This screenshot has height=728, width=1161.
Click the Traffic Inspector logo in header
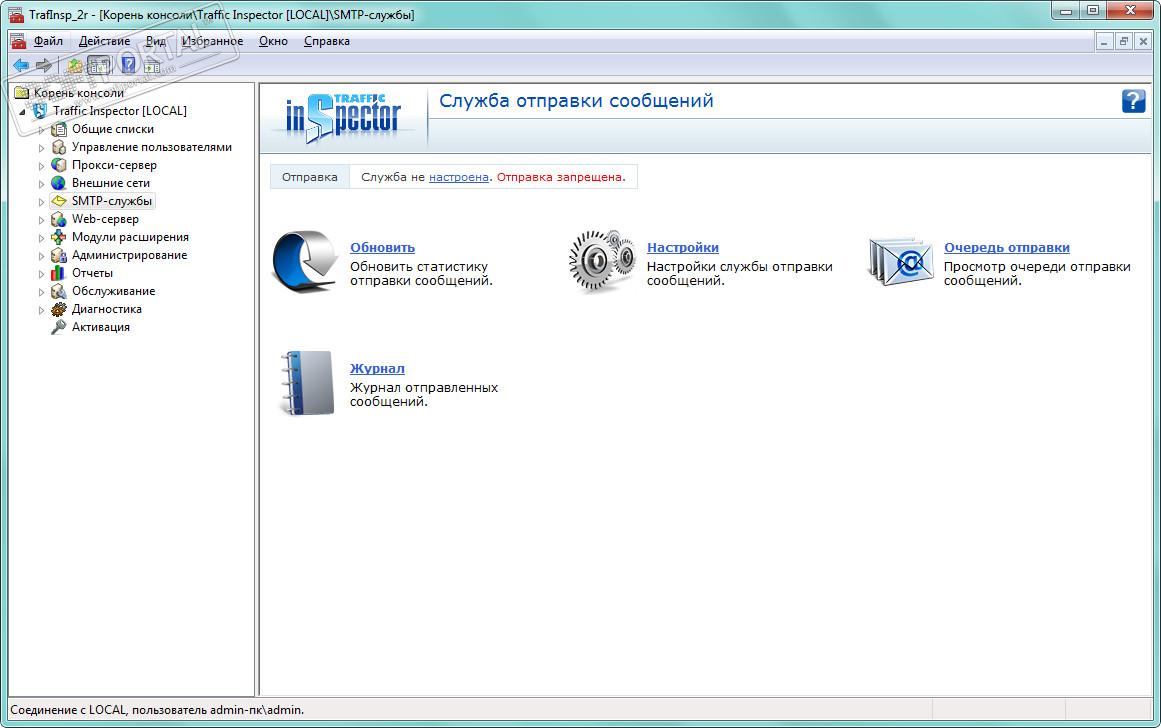pyautogui.click(x=343, y=118)
